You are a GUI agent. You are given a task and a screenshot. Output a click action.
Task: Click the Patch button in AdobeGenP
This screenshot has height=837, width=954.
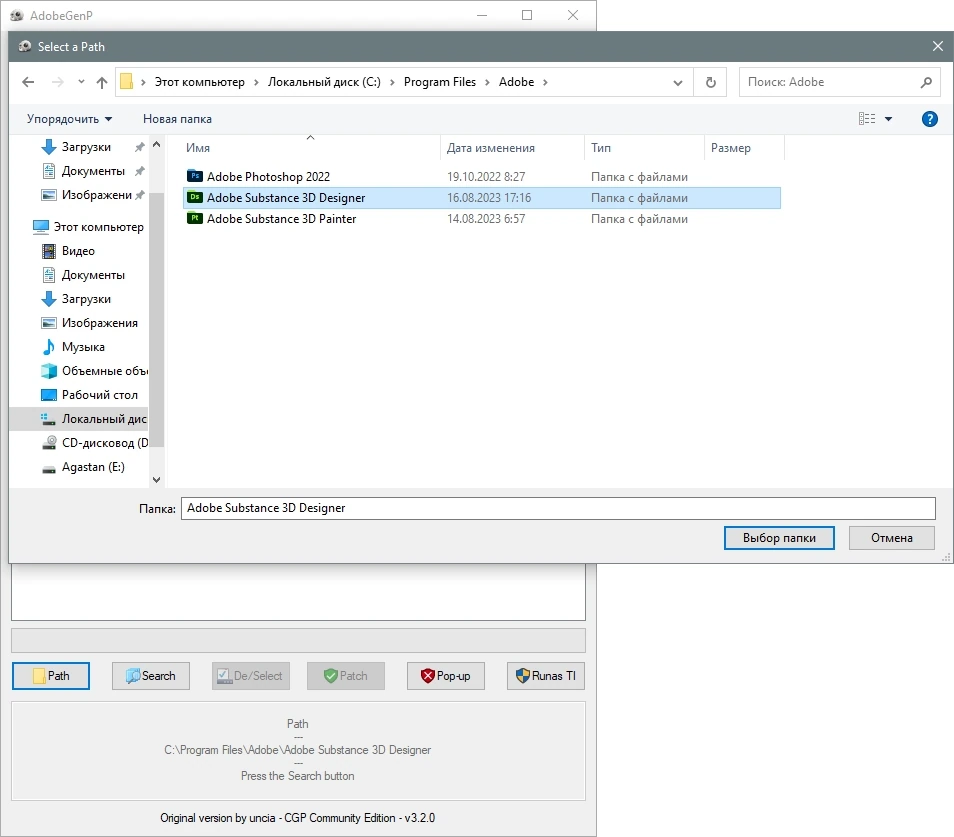pyautogui.click(x=346, y=676)
